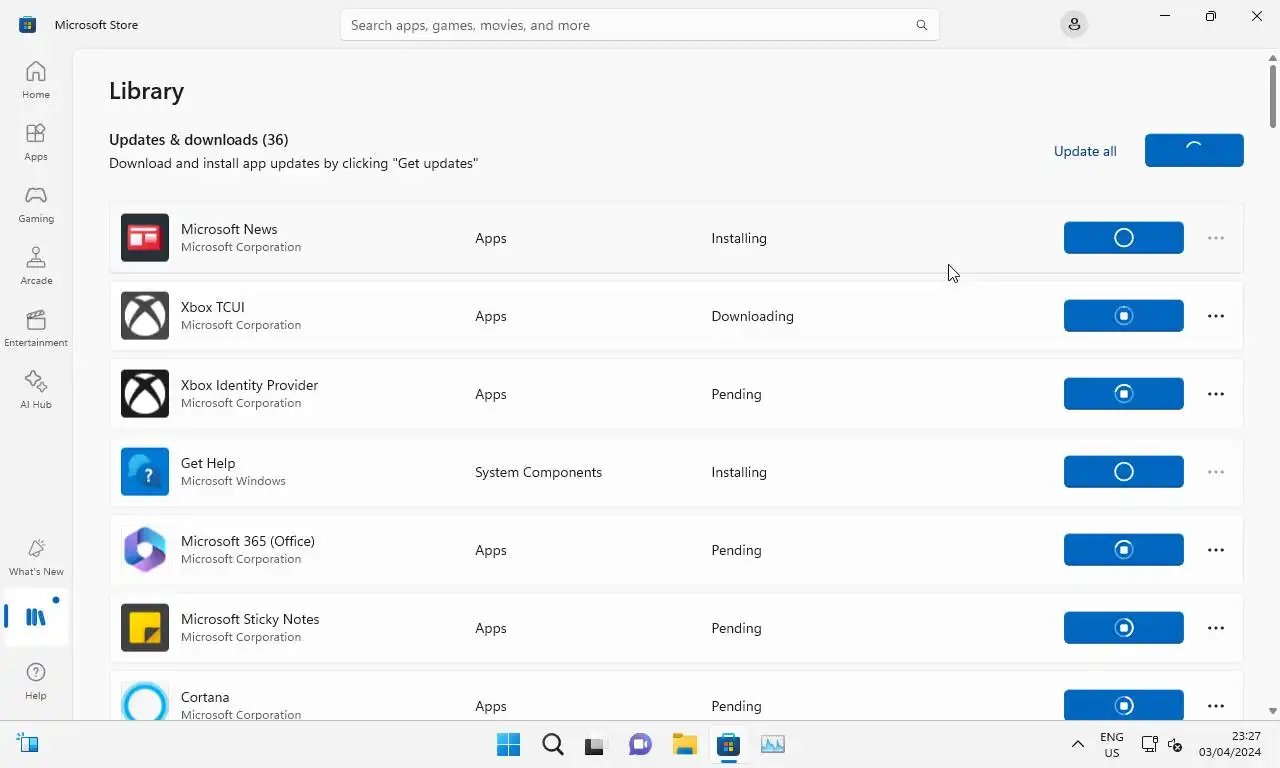
Task: Open What's New in sidebar
Action: click(x=36, y=557)
